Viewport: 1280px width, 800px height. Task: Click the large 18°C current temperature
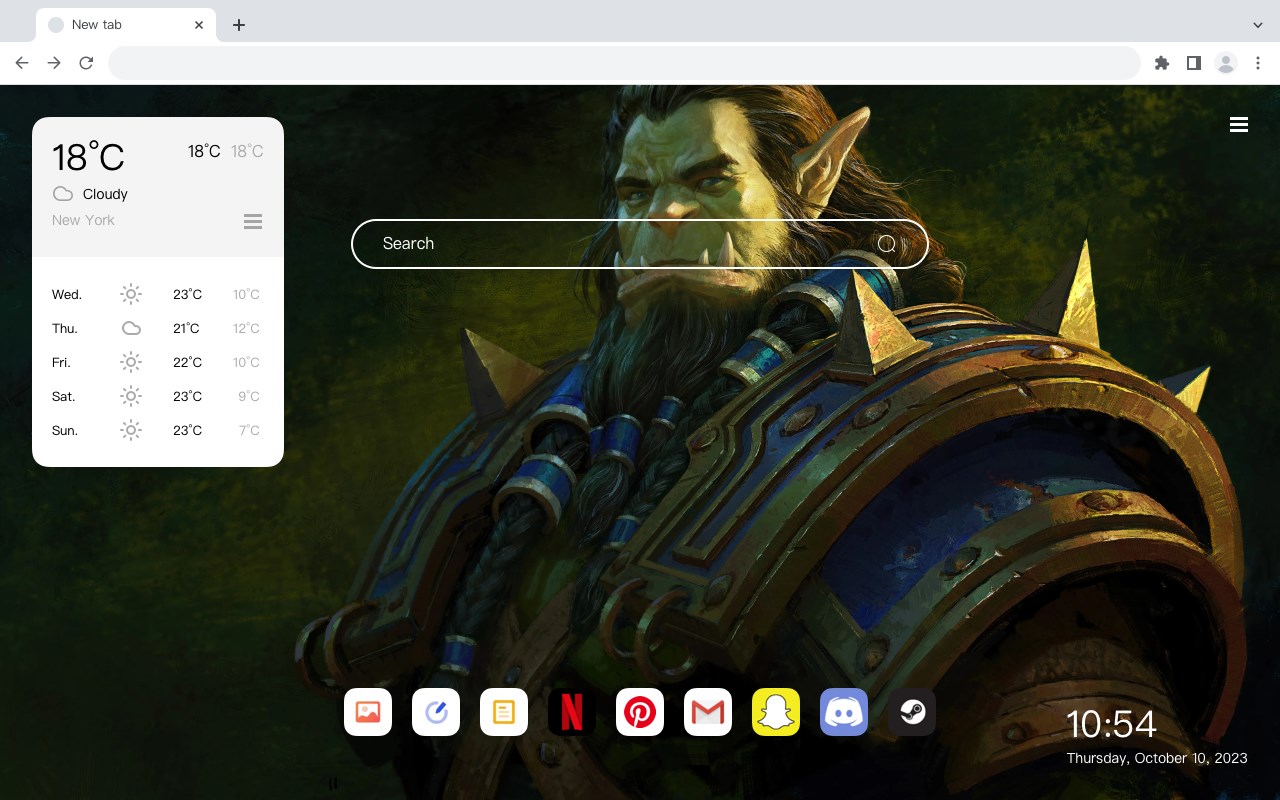pyautogui.click(x=88, y=157)
